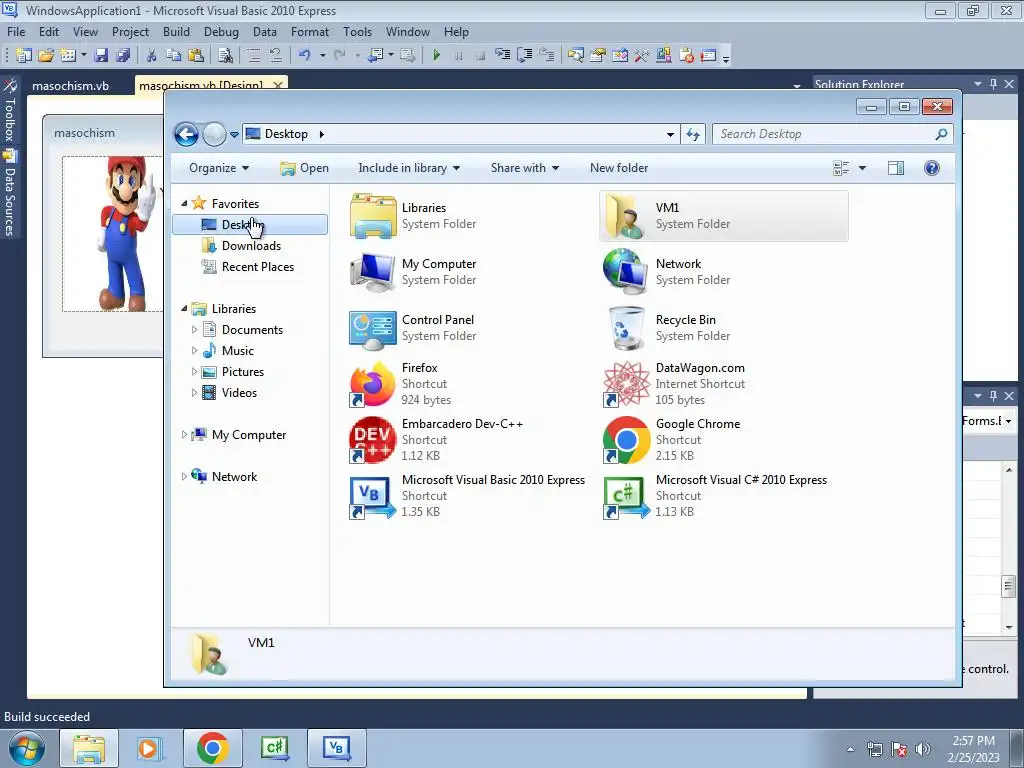Collapse the Favorites group
1024x768 pixels.
pyautogui.click(x=184, y=204)
